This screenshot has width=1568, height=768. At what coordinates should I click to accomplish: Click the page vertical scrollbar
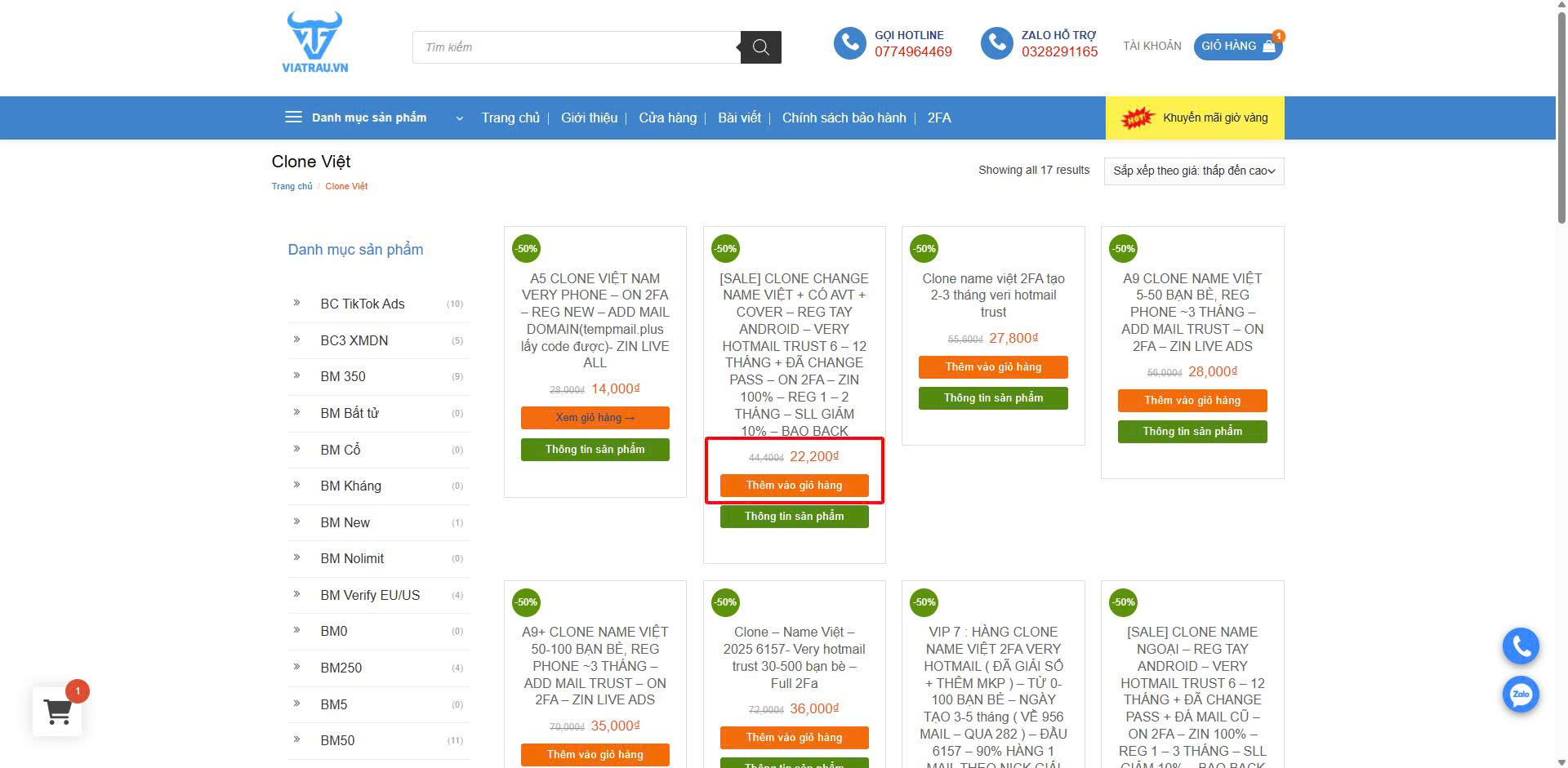(x=1561, y=122)
